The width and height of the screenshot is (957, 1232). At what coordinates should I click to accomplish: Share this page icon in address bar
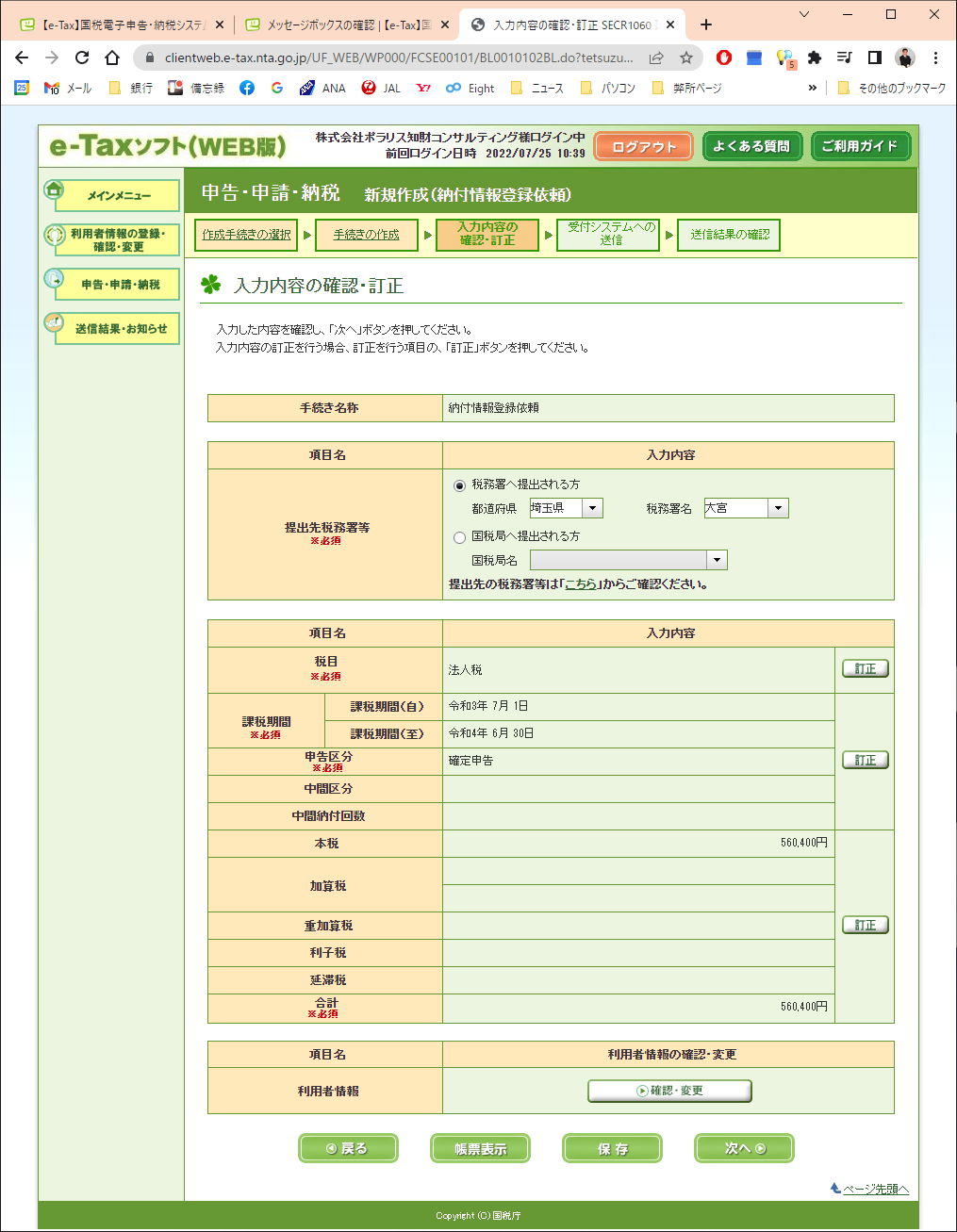click(656, 57)
